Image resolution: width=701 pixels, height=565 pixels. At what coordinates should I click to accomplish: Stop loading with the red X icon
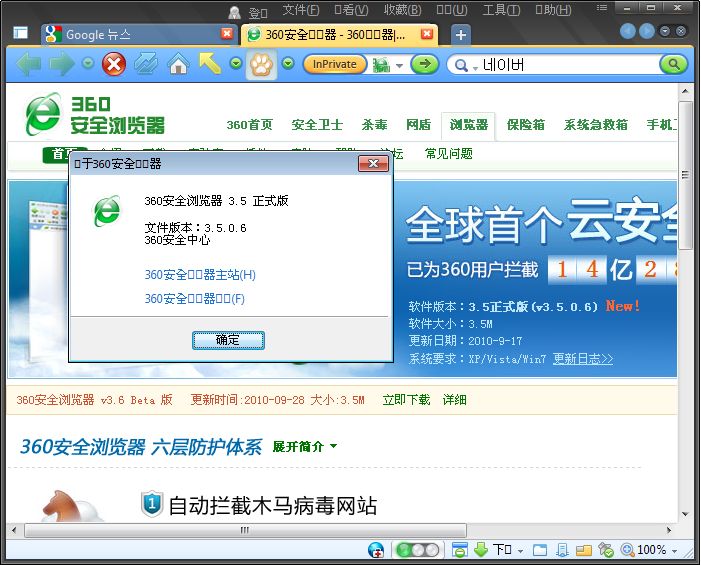coord(114,64)
